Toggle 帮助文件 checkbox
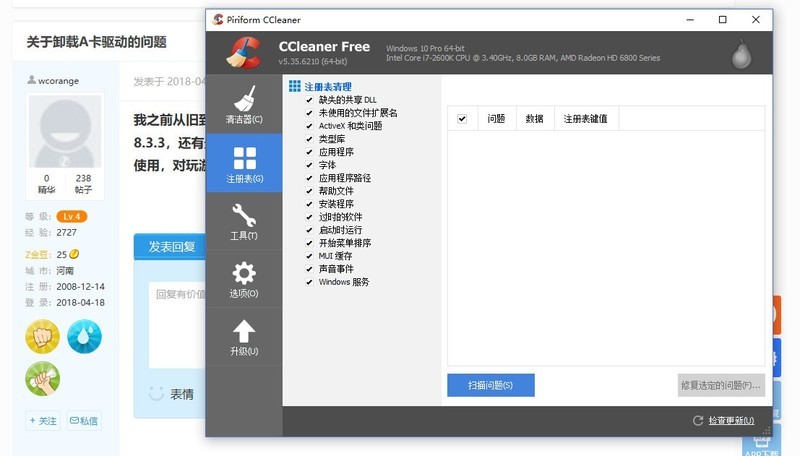The width and height of the screenshot is (800, 456). (x=309, y=191)
